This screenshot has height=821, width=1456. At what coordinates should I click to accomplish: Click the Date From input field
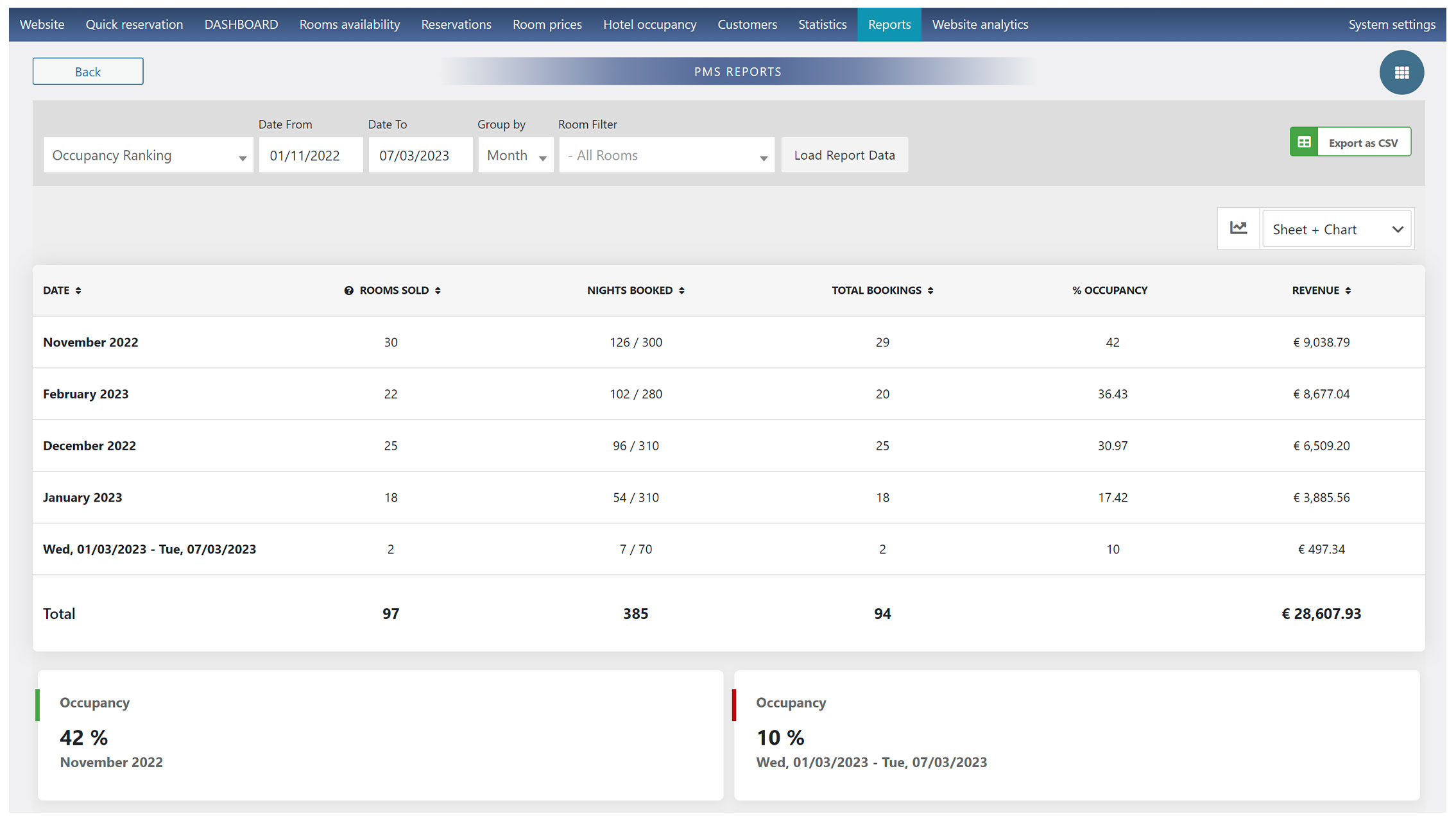(311, 155)
